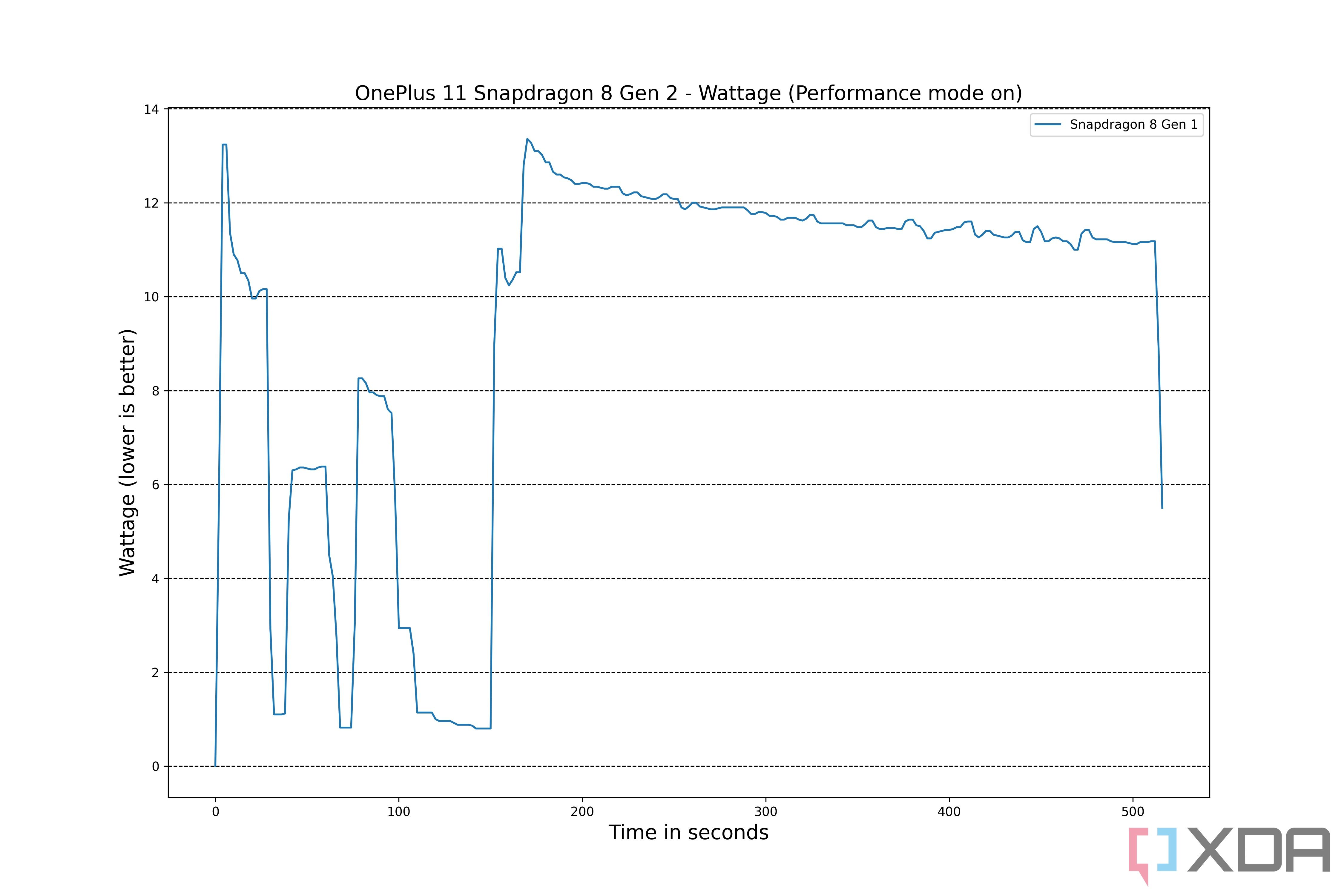Screen dimensions: 1344x896
Task: Click the y-axis tick label 6
Action: 155,484
